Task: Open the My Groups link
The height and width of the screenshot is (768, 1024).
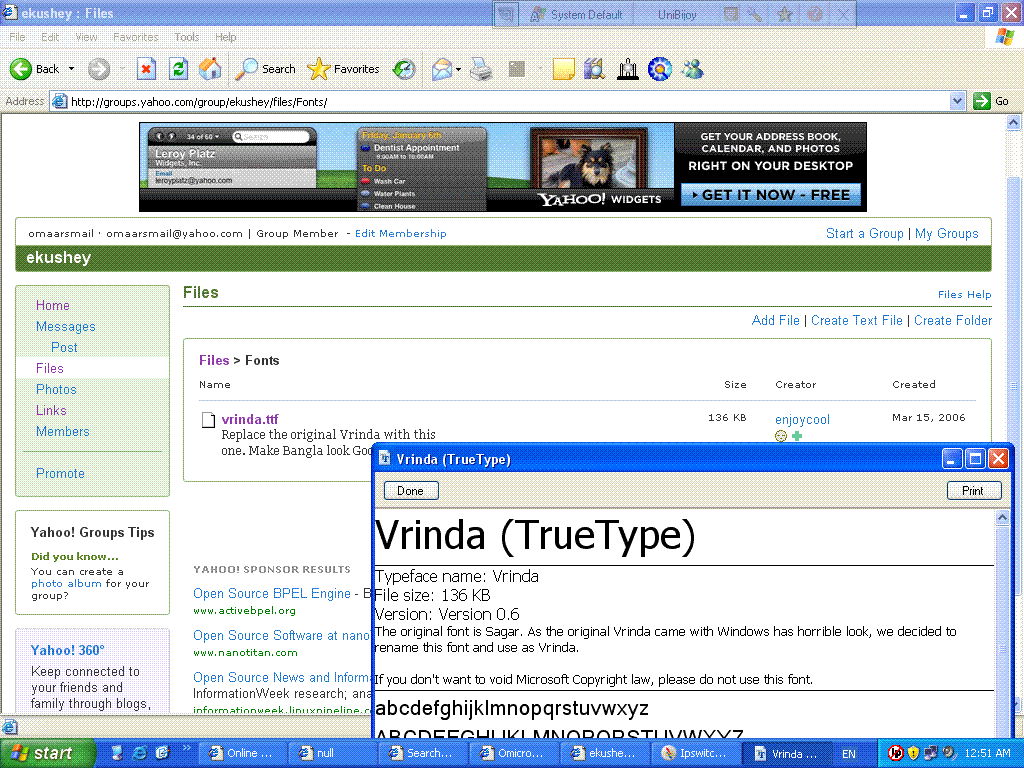Action: coord(946,233)
